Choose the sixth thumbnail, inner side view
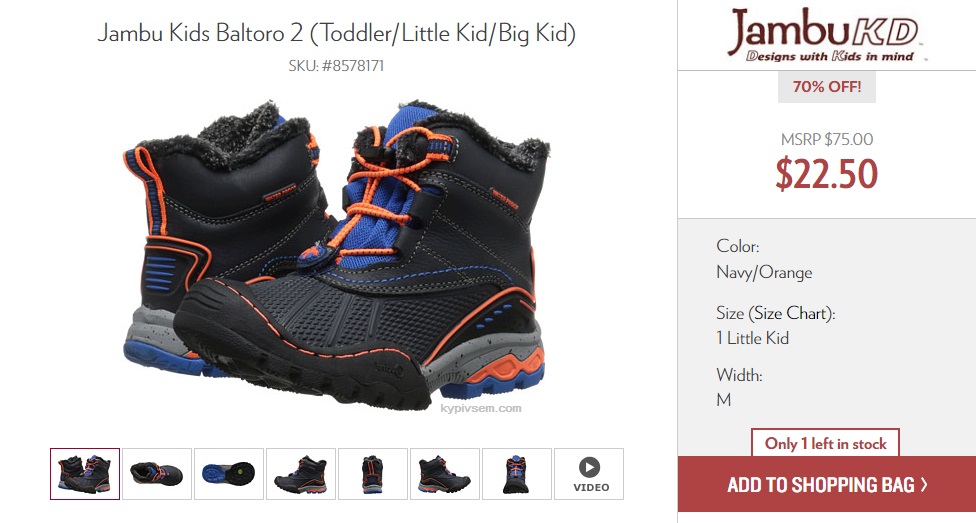This screenshot has height=523, width=976. point(444,474)
